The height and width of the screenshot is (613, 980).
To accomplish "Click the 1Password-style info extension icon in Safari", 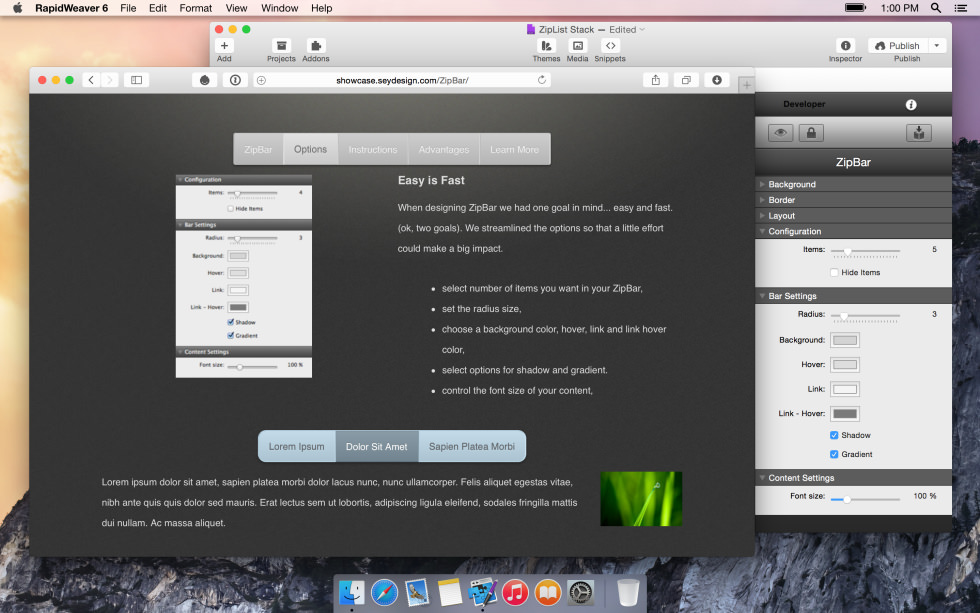I will coord(235,80).
